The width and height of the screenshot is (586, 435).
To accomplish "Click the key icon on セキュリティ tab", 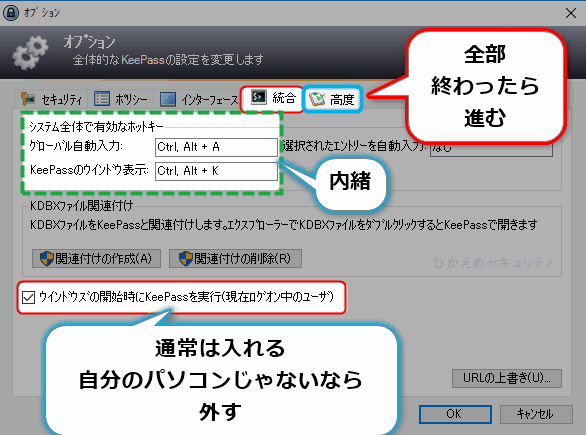I will click(28, 99).
